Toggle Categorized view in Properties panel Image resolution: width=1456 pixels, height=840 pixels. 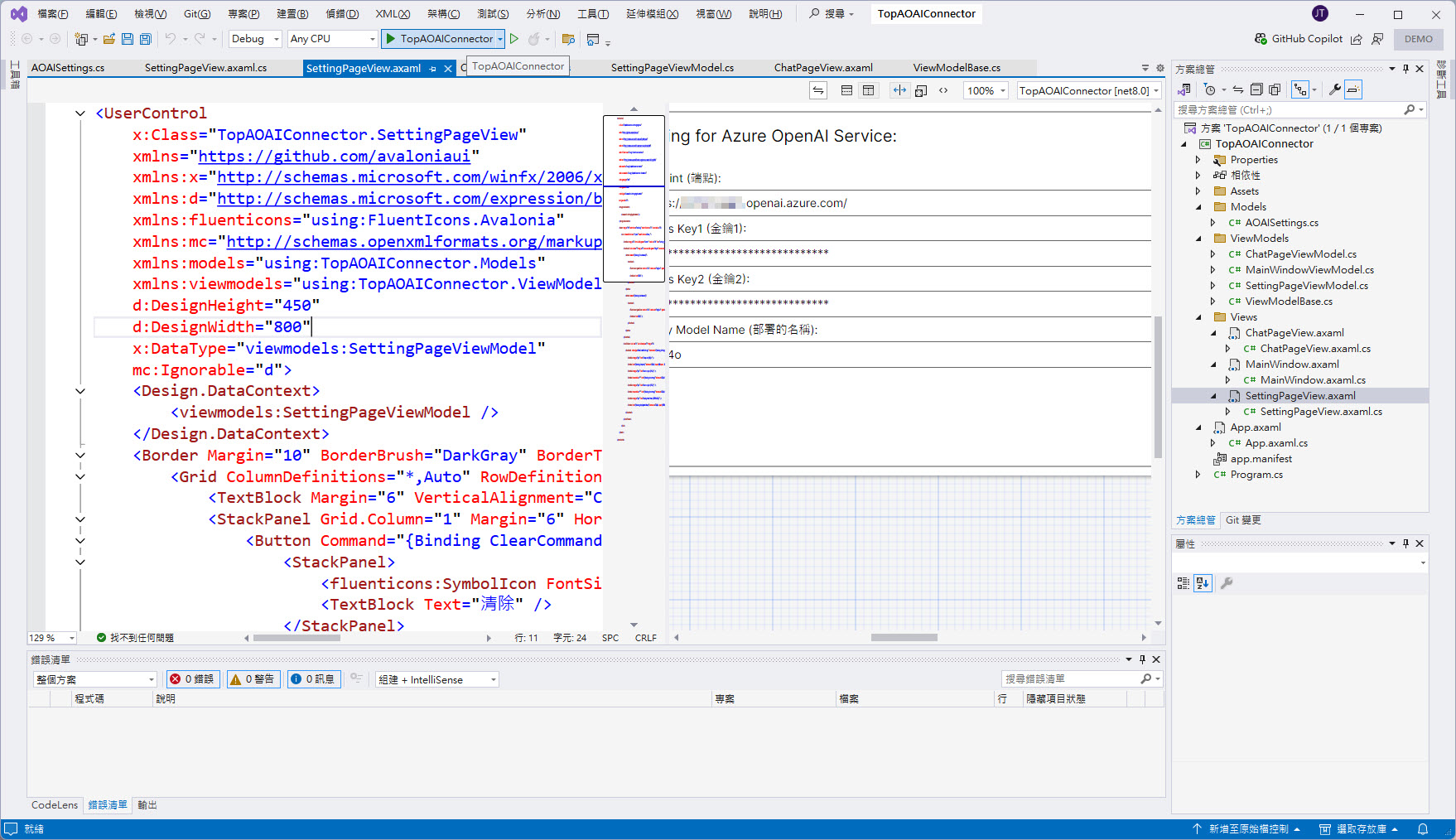pyautogui.click(x=1184, y=583)
